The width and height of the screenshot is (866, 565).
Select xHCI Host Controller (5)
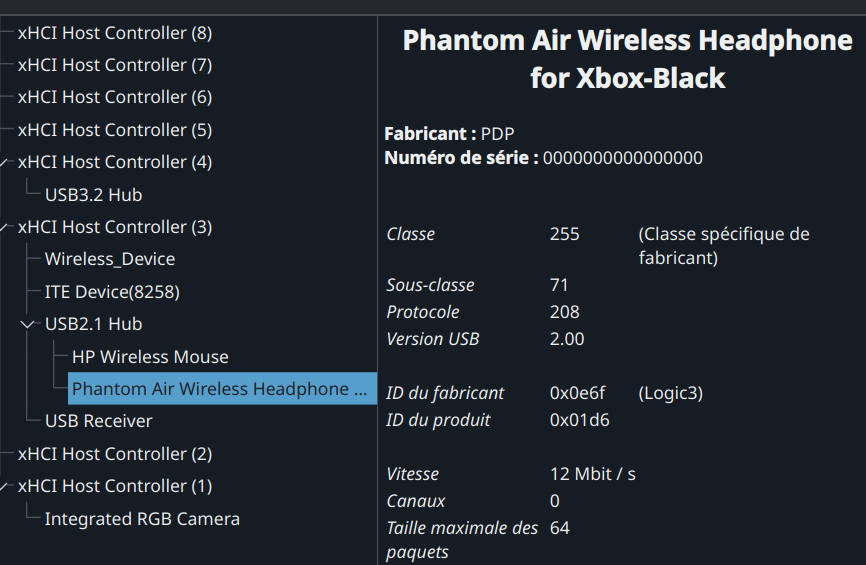pos(114,130)
